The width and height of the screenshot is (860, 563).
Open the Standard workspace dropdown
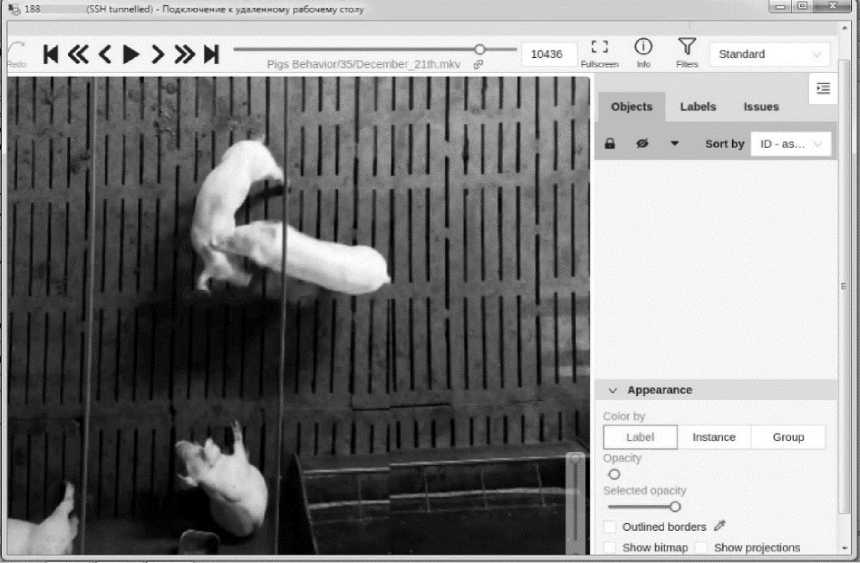coord(770,54)
